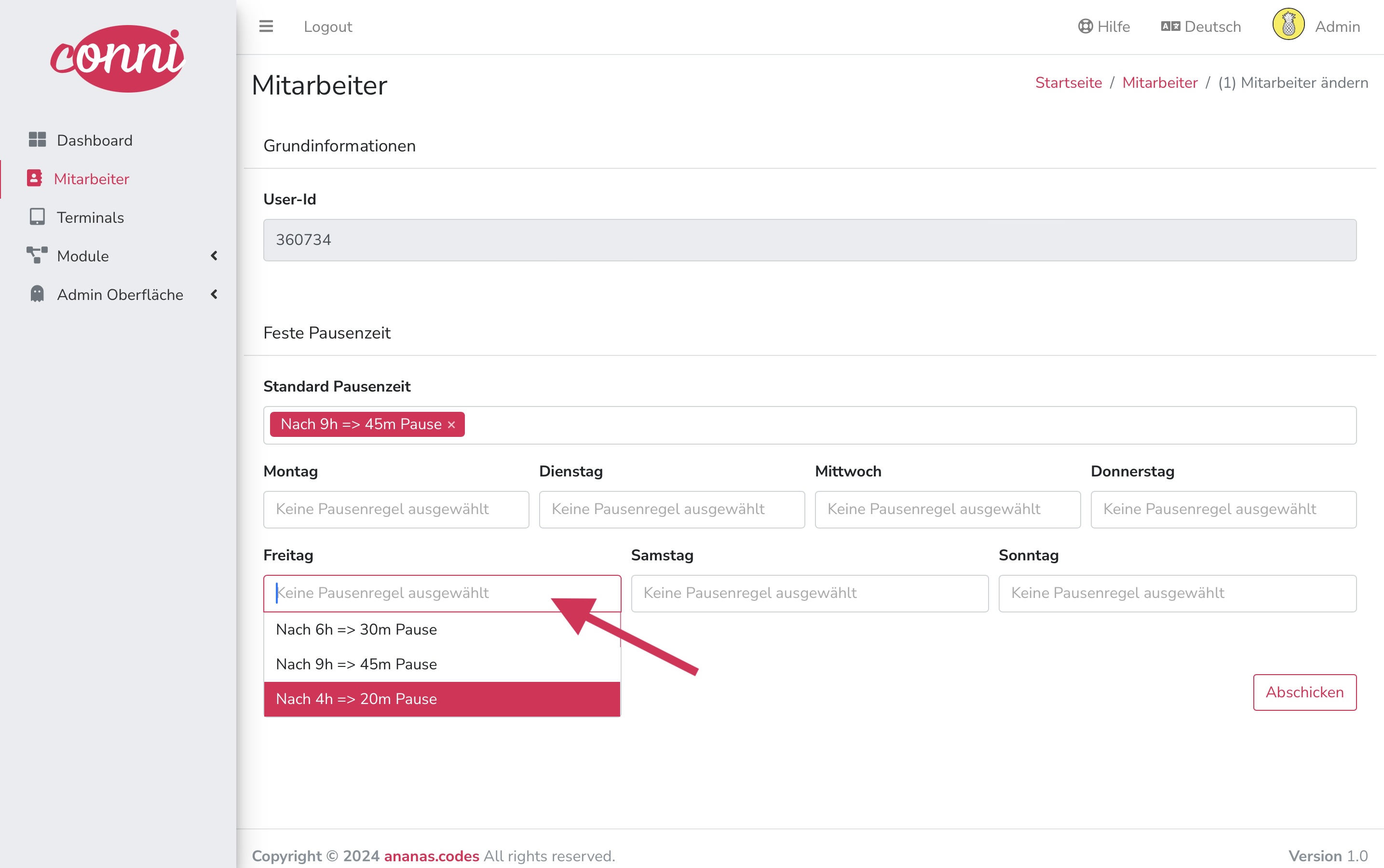Click the pineapple Admin avatar
The image size is (1384, 868).
point(1288,25)
